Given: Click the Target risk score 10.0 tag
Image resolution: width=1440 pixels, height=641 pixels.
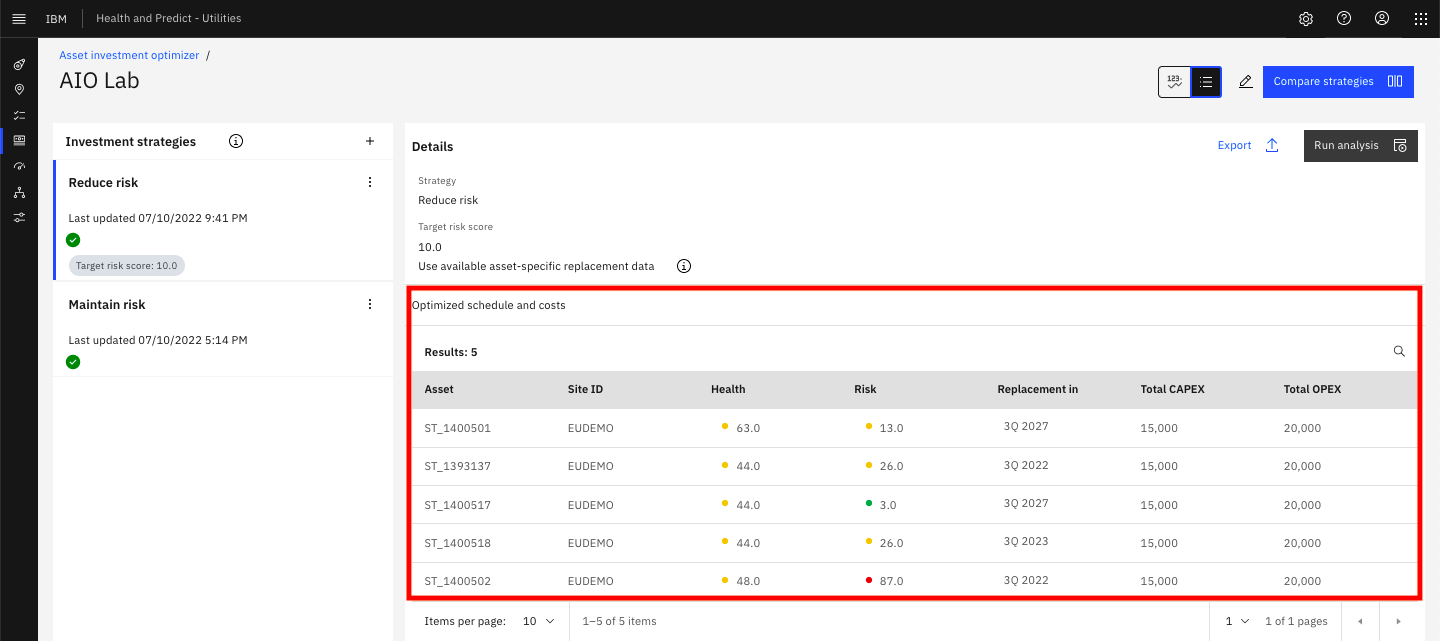Looking at the screenshot, I should tap(127, 266).
